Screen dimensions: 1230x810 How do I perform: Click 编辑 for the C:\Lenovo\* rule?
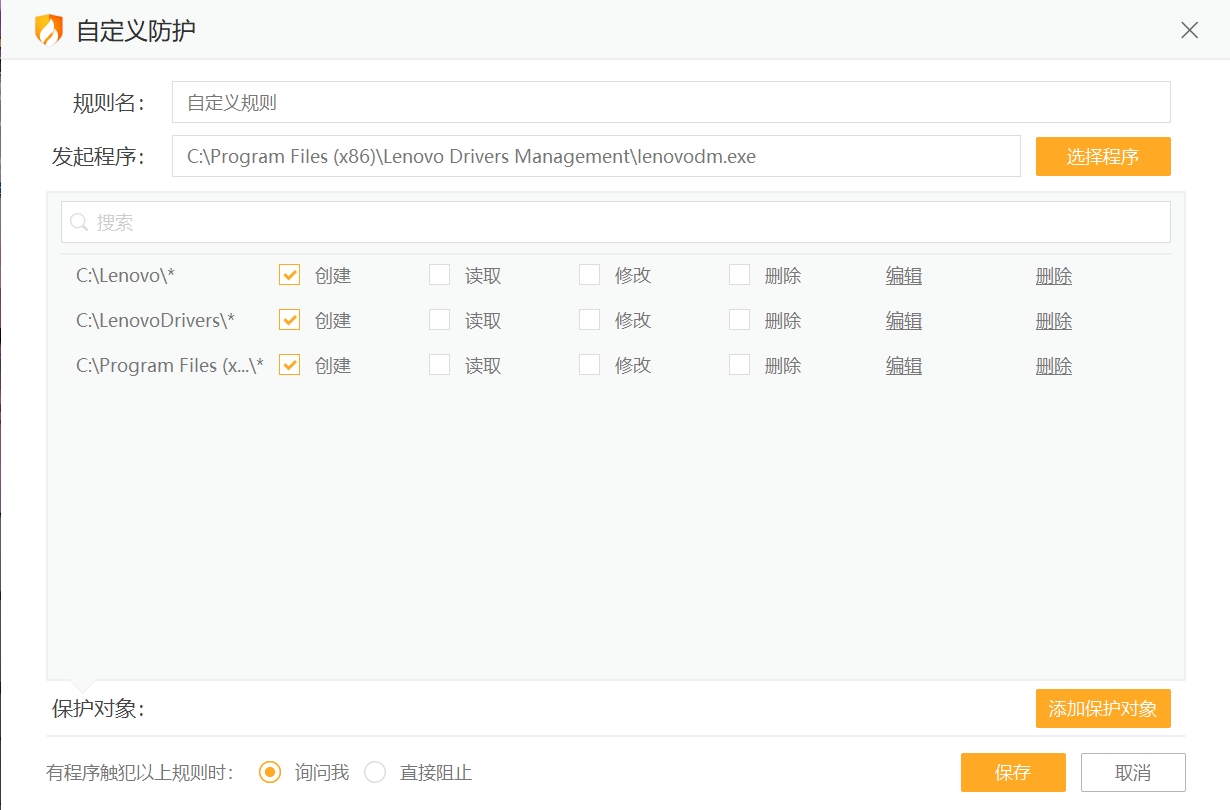coord(903,275)
